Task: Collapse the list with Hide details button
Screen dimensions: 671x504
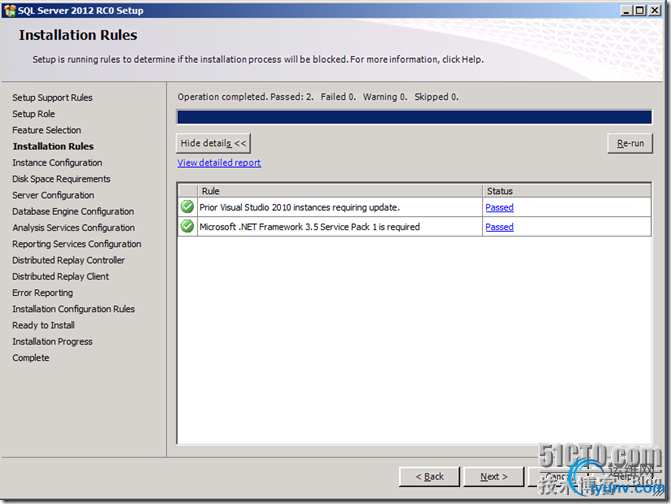Action: 213,143
